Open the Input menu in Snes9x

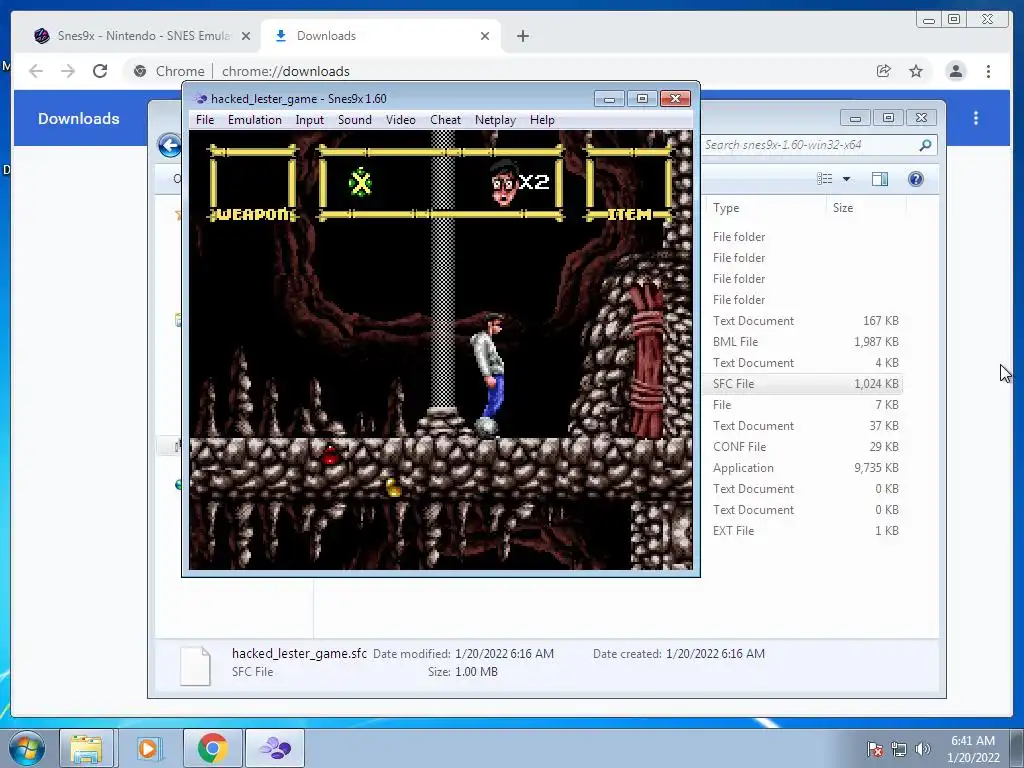[309, 120]
